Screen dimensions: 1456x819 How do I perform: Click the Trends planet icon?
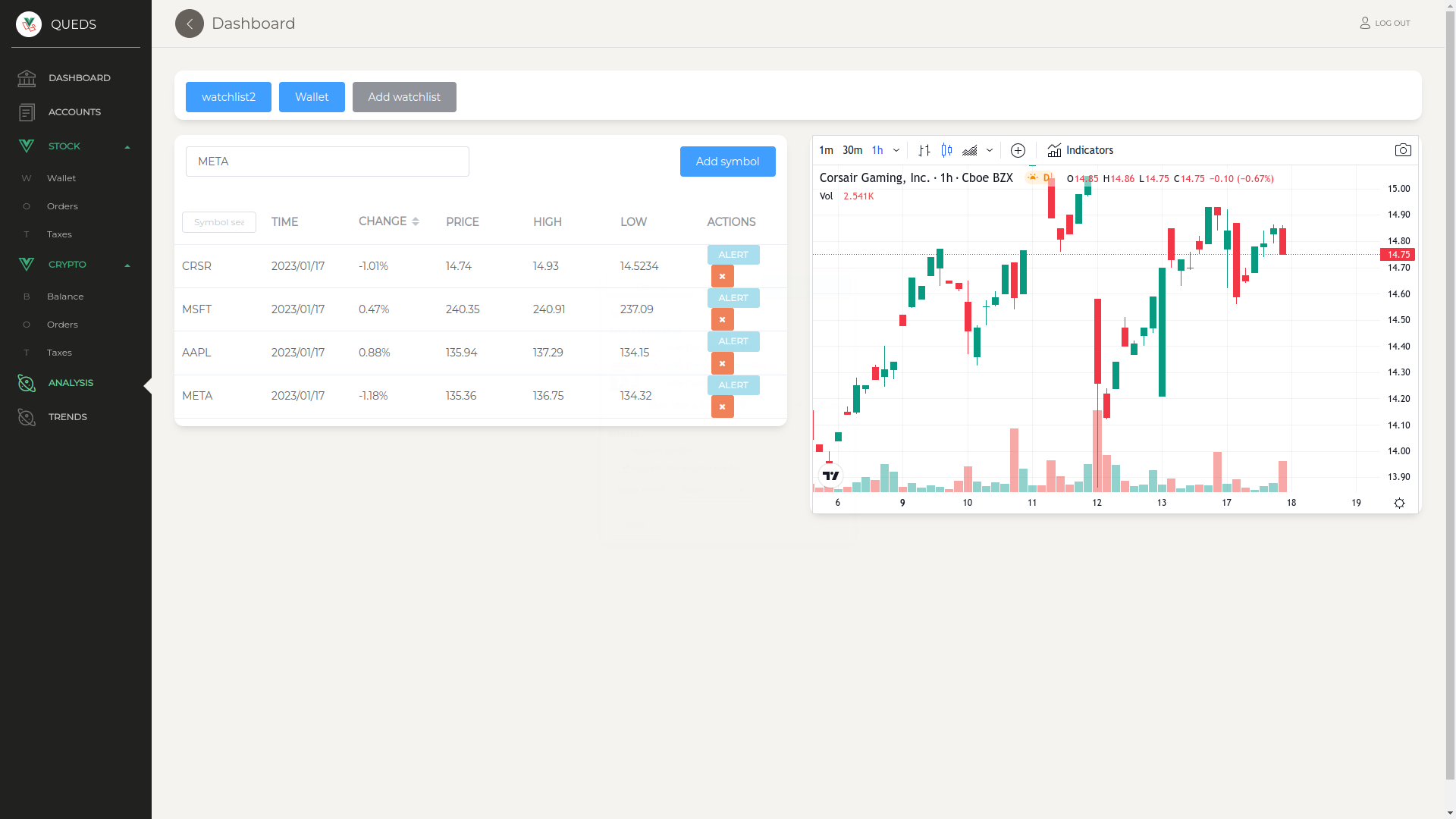(27, 417)
